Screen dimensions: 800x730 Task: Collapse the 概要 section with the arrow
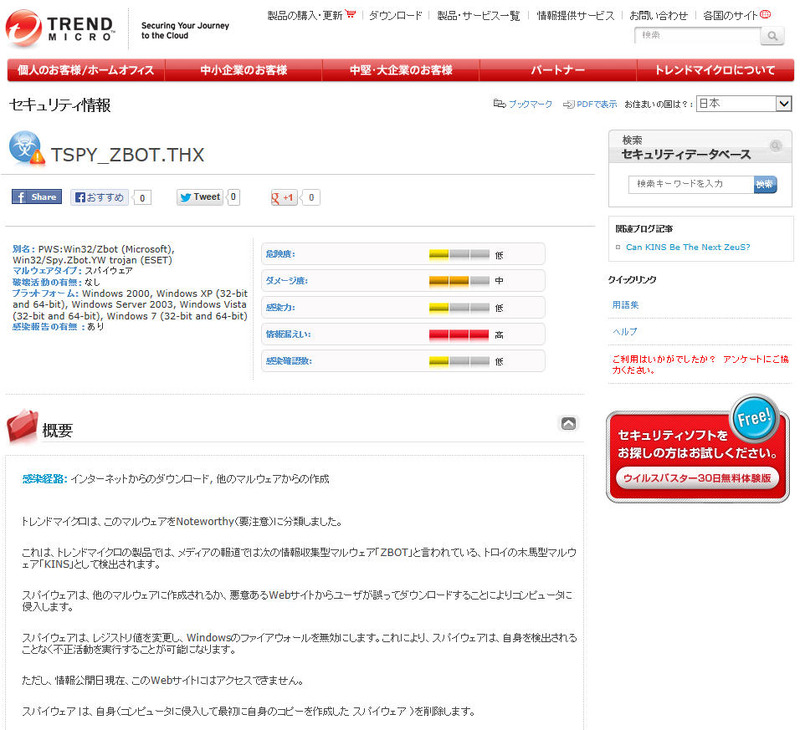coord(568,423)
